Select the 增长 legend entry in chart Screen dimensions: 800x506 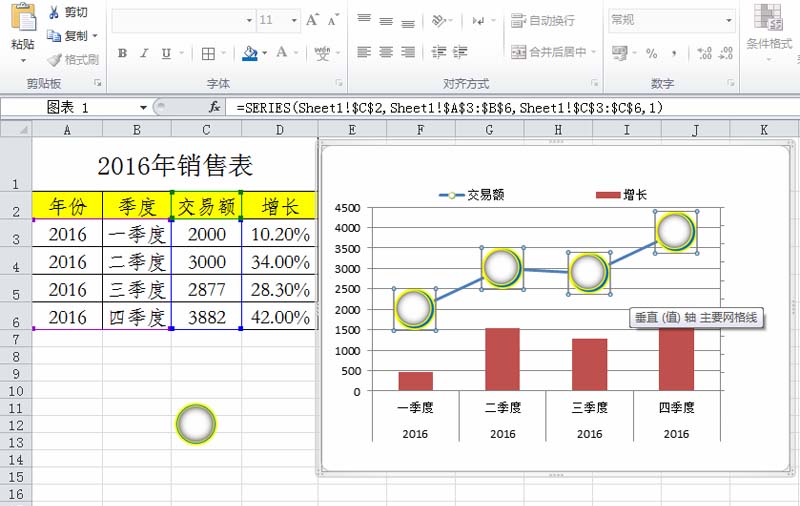(x=621, y=196)
